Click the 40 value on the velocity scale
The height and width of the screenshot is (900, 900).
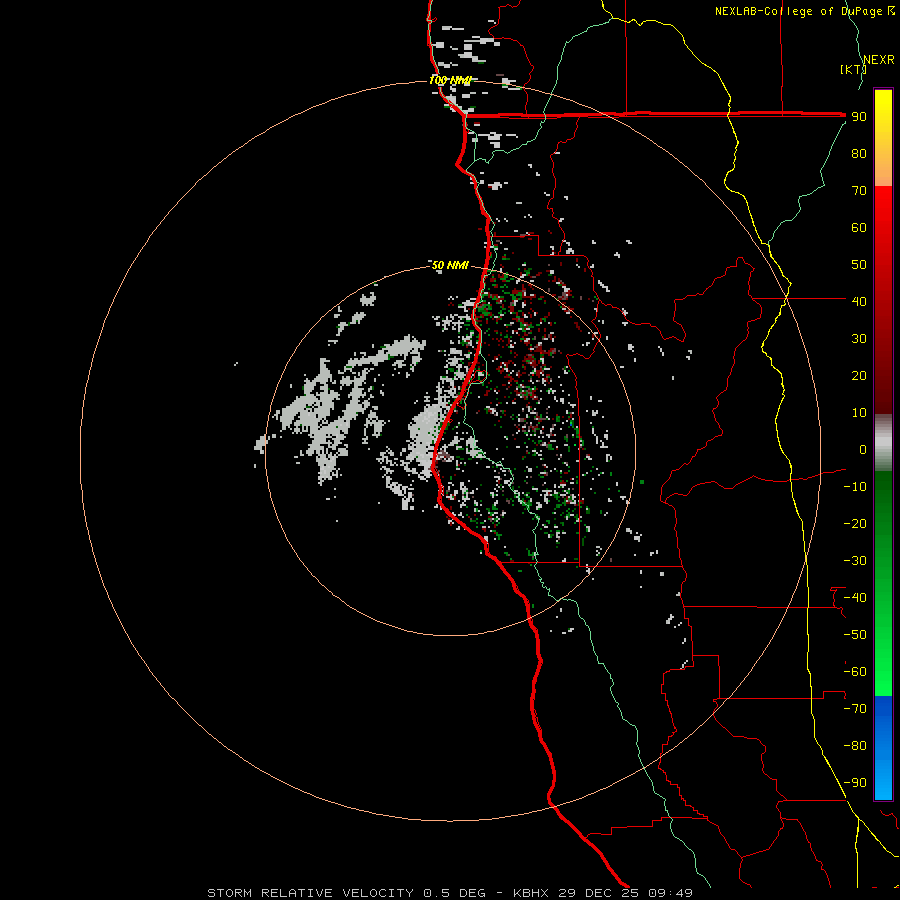click(x=859, y=301)
